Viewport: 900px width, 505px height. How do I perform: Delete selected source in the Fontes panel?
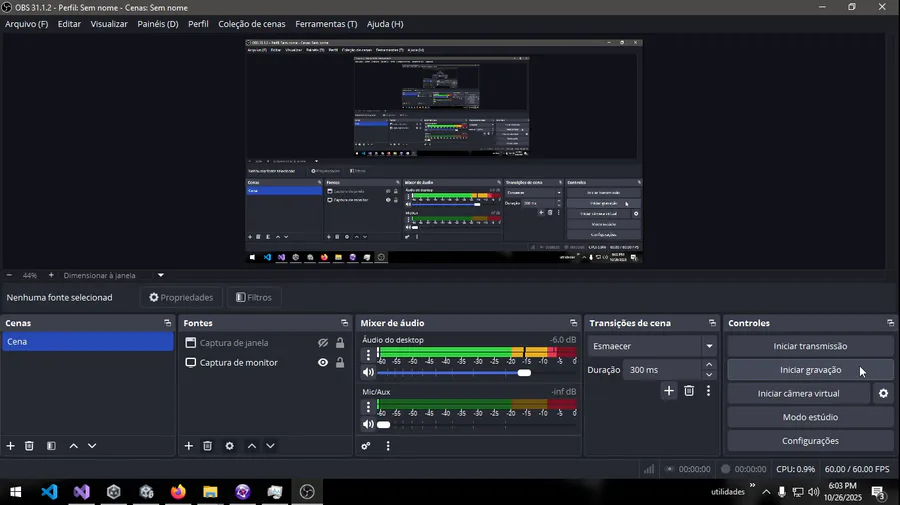pyautogui.click(x=208, y=446)
